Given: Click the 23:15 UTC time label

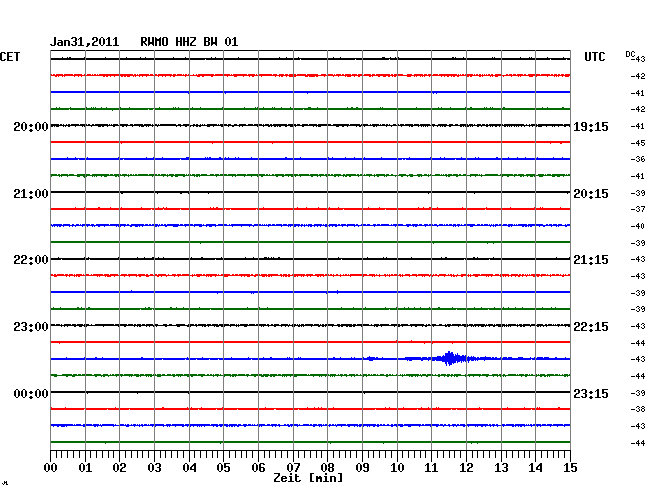Looking at the screenshot, I should click(x=591, y=393).
